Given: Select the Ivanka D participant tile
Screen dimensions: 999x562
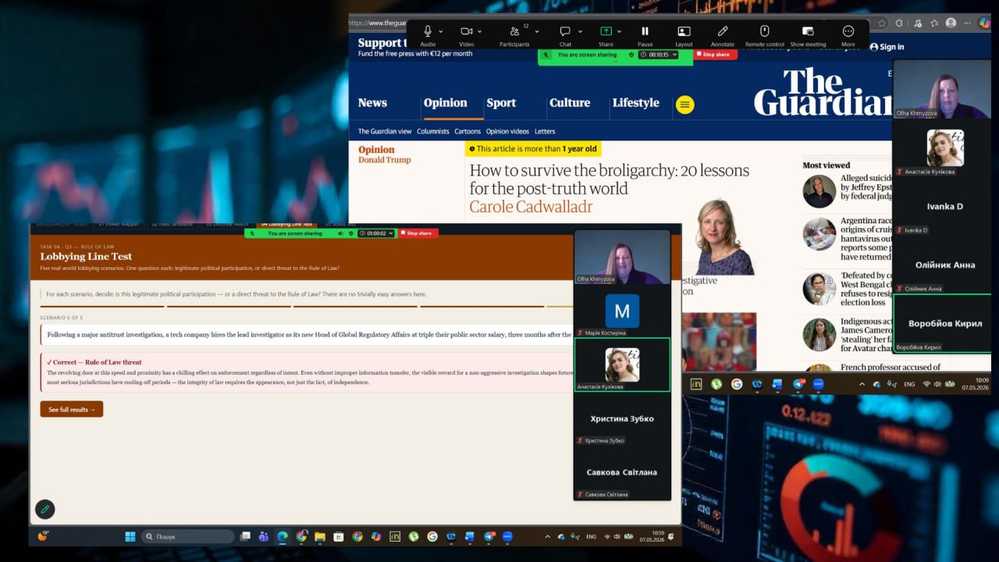Looking at the screenshot, I should 944,206.
